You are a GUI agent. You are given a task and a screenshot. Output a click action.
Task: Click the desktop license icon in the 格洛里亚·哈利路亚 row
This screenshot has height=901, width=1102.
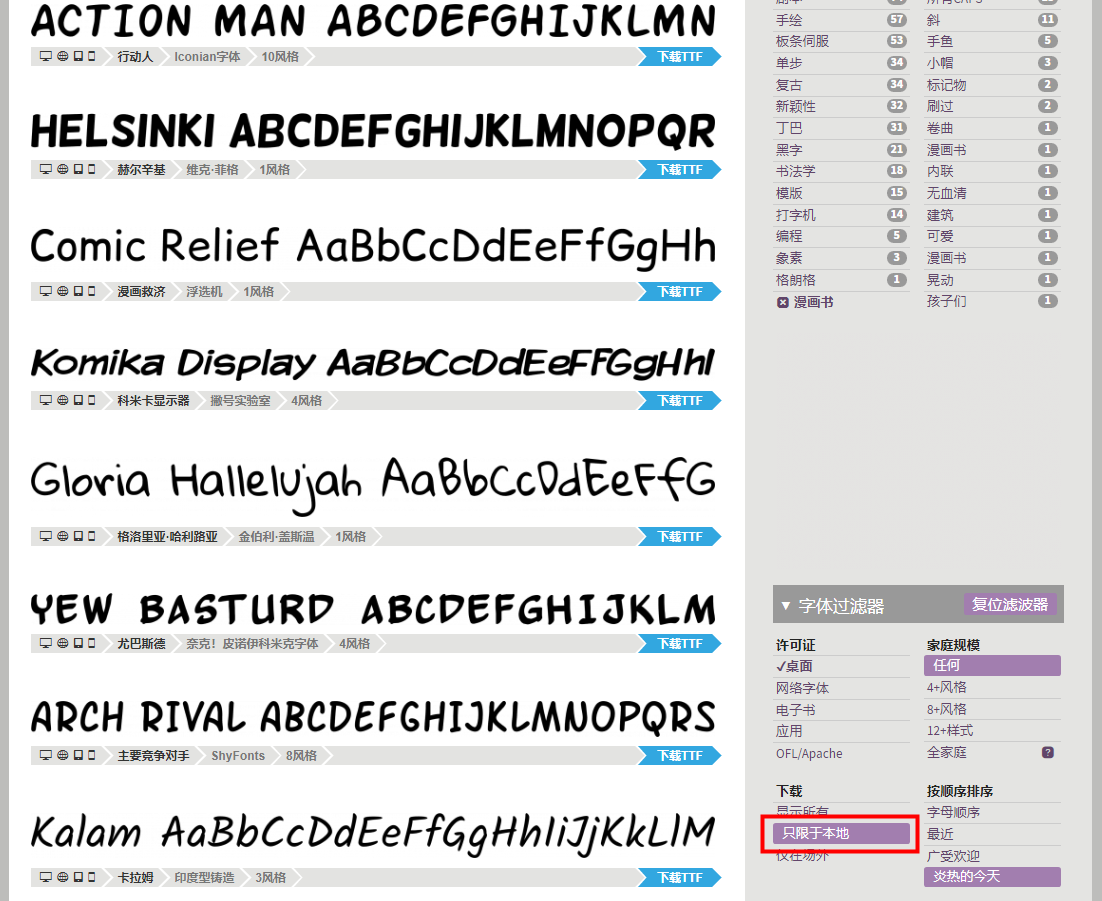[x=46, y=536]
